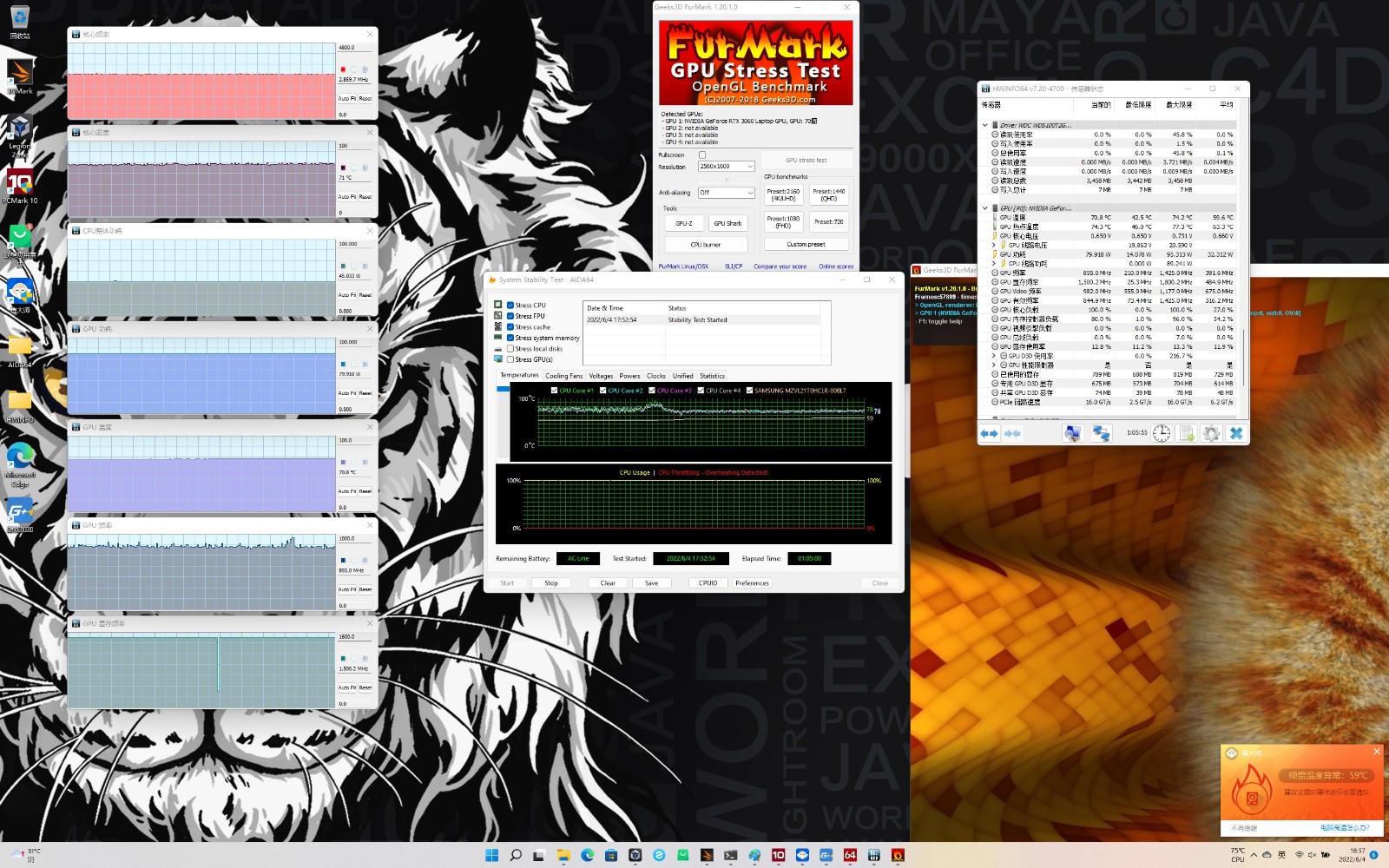Open taskbar Search magnifier icon
This screenshot has height=868, width=1389.
516,855
